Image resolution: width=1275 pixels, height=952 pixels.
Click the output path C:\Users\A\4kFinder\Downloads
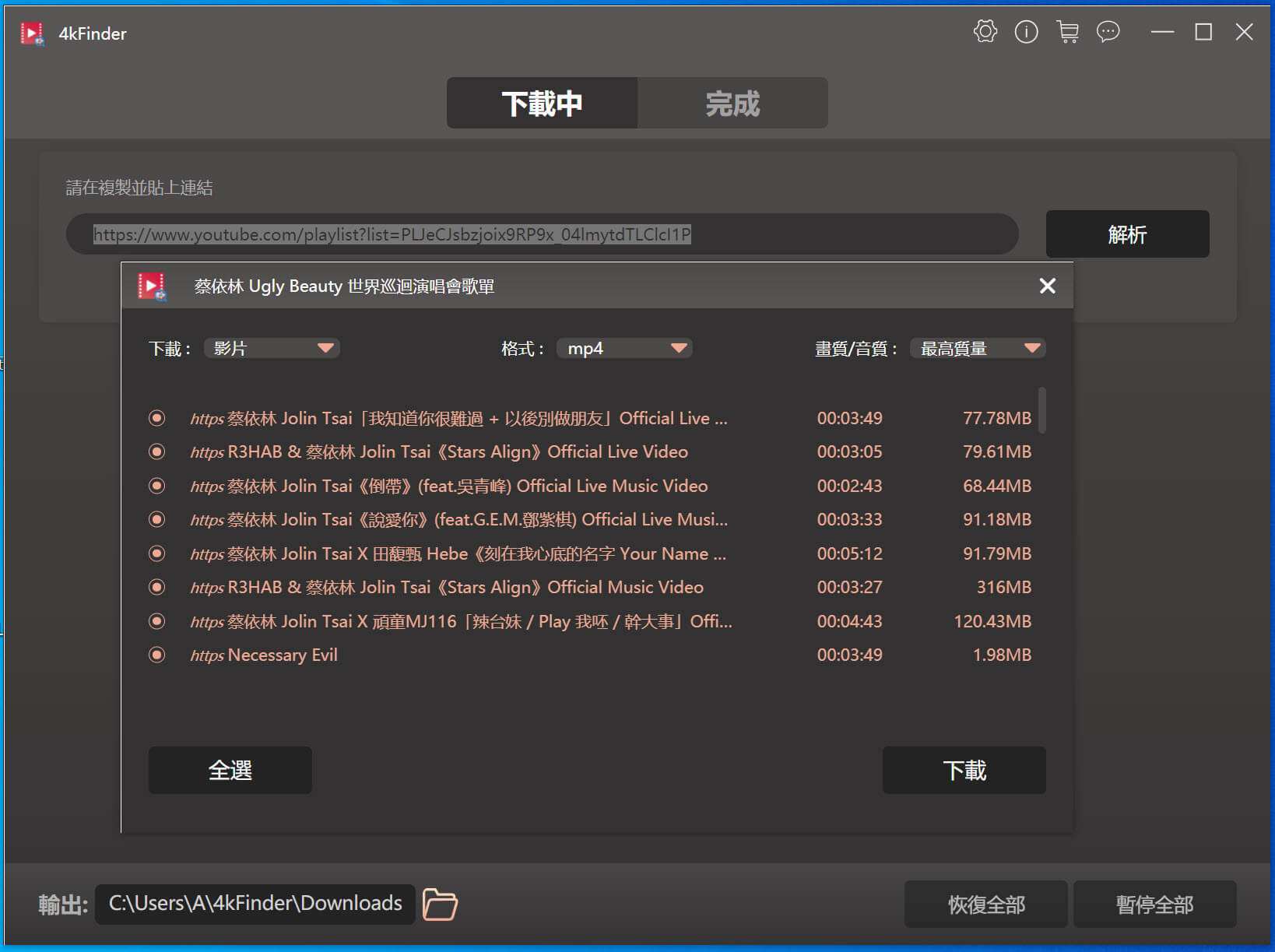click(x=255, y=903)
